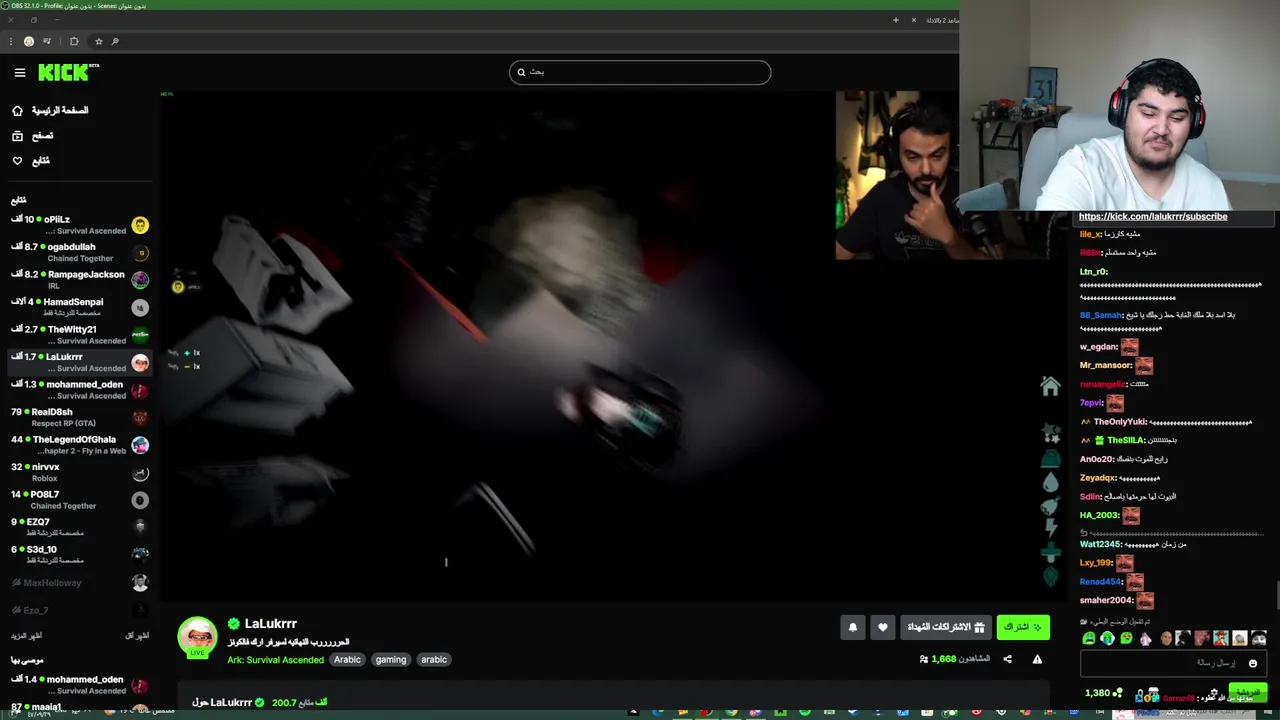Click HA_2003 username in chat
Viewport: 1280px width, 720px height.
pos(1099,515)
